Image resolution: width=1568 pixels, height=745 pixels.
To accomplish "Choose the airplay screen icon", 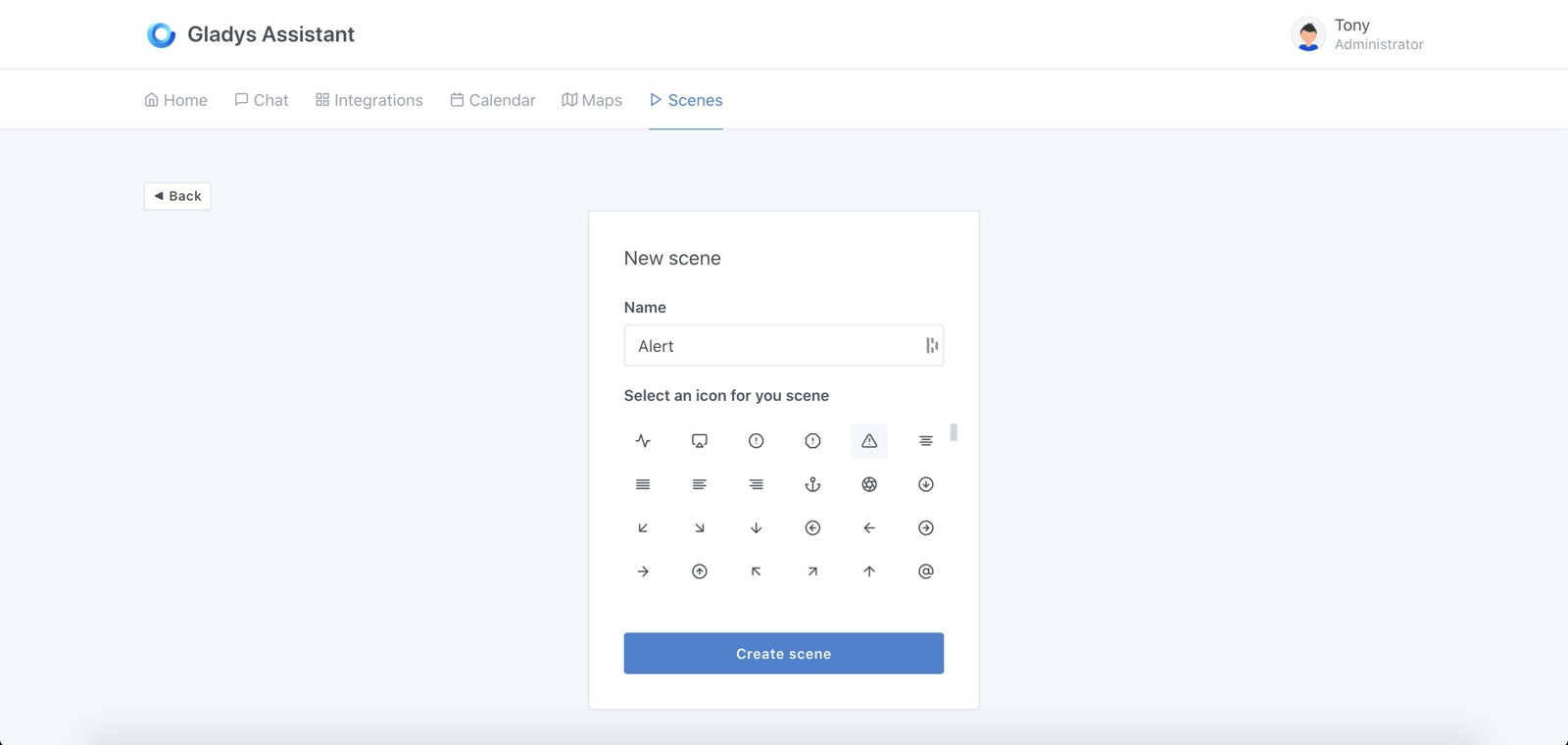I will pyautogui.click(x=700, y=441).
